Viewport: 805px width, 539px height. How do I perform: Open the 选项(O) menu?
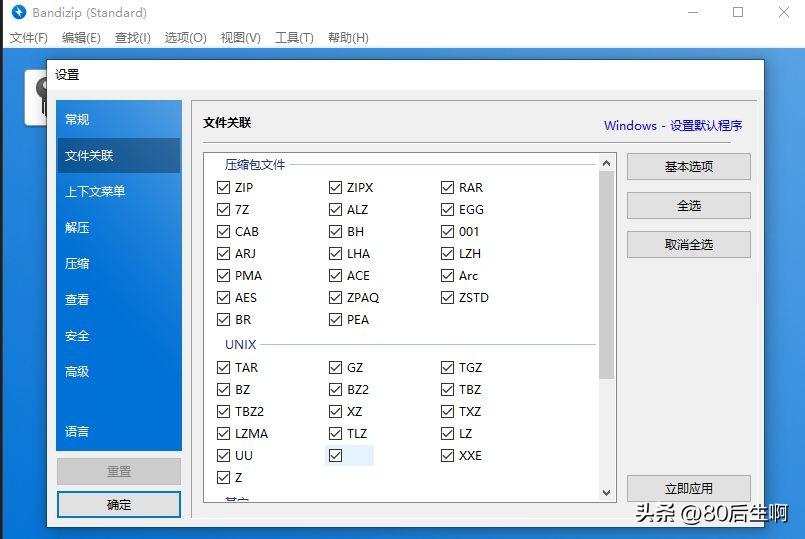[x=185, y=37]
